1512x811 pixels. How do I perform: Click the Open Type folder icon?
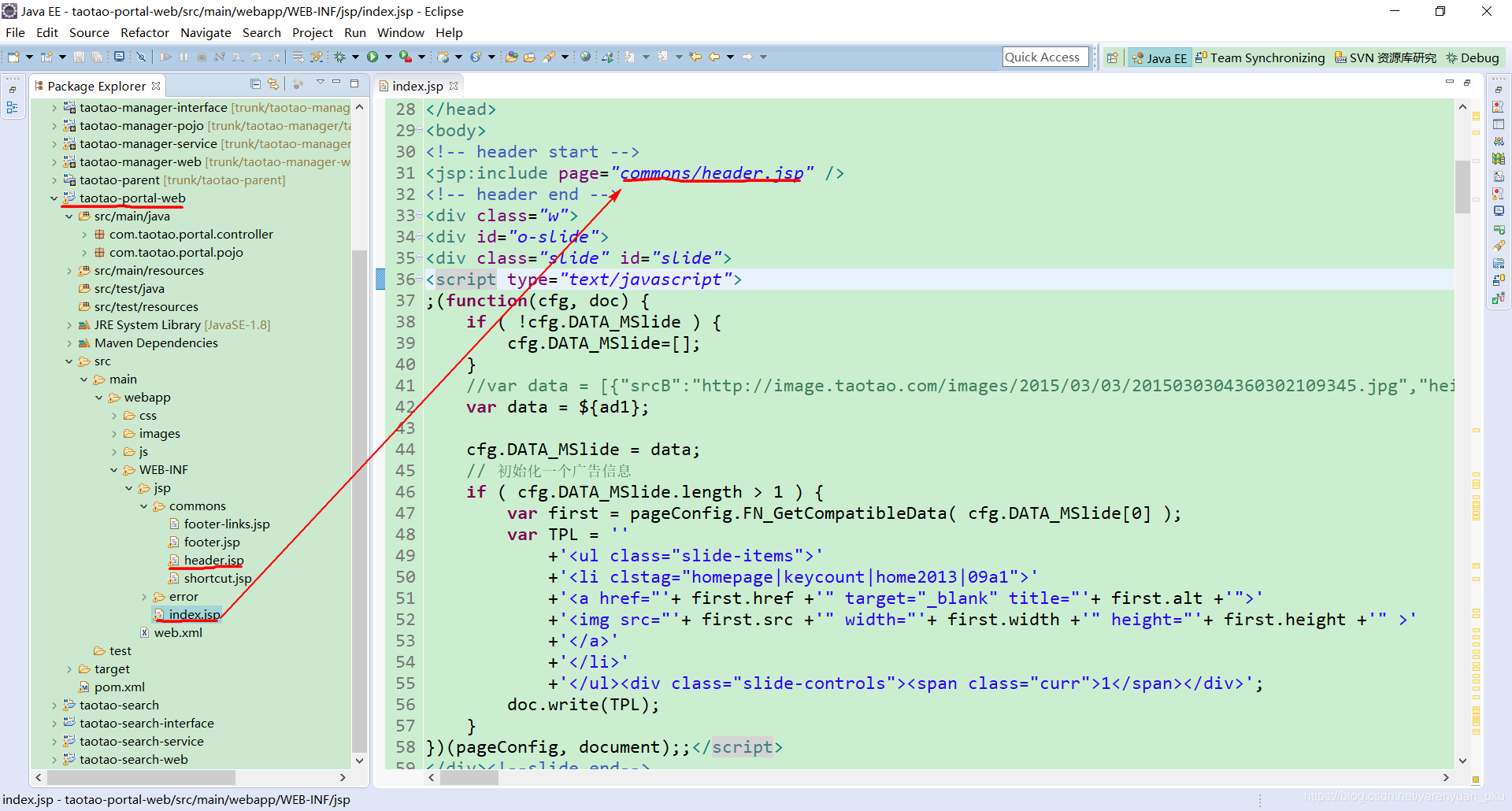[512, 57]
